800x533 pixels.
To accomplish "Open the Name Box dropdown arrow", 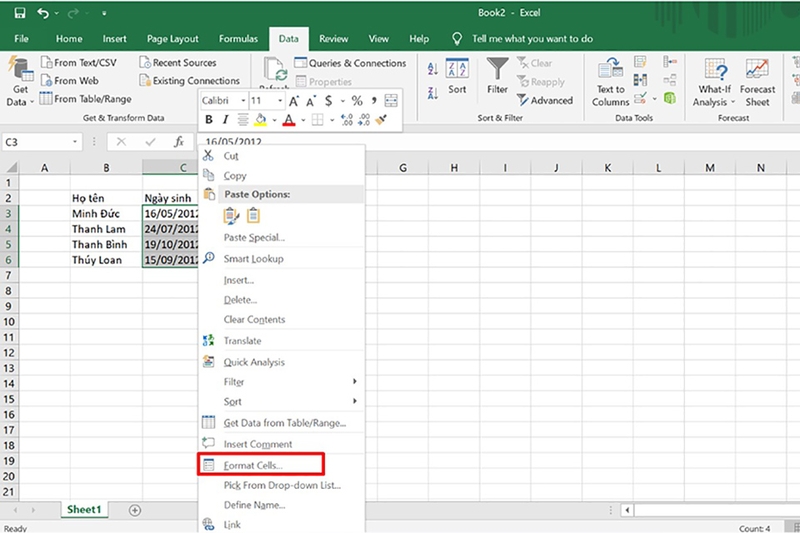I will pos(75,142).
